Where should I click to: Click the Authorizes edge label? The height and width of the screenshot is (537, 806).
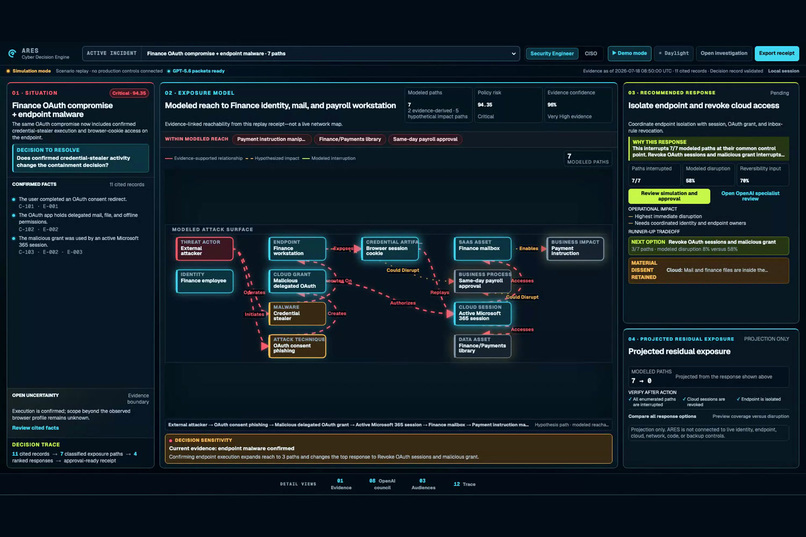[402, 303]
